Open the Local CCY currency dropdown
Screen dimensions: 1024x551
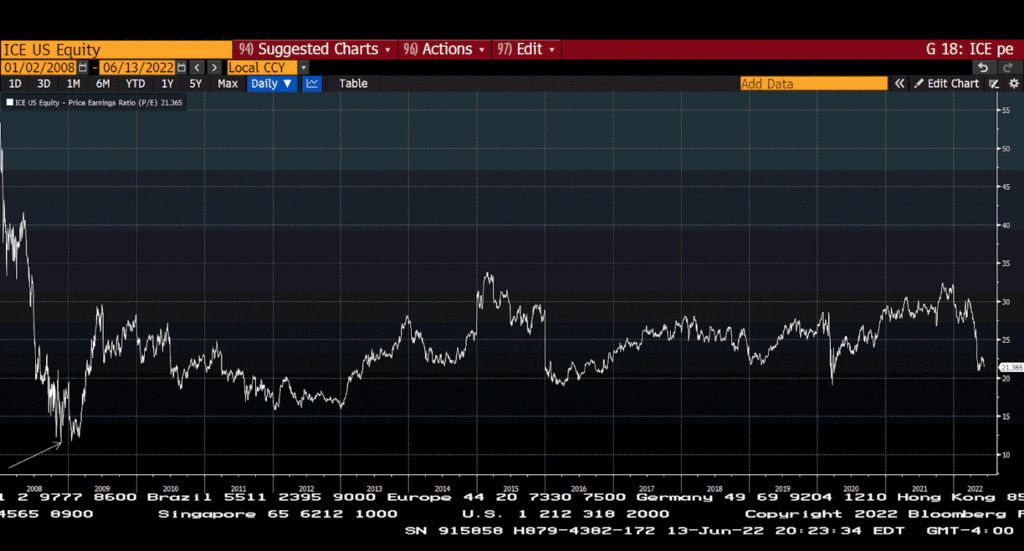(x=304, y=67)
